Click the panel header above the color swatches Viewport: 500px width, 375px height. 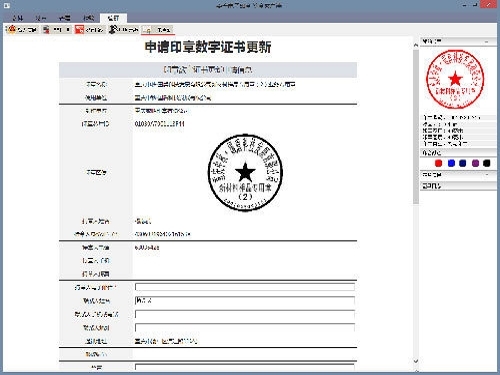point(458,153)
